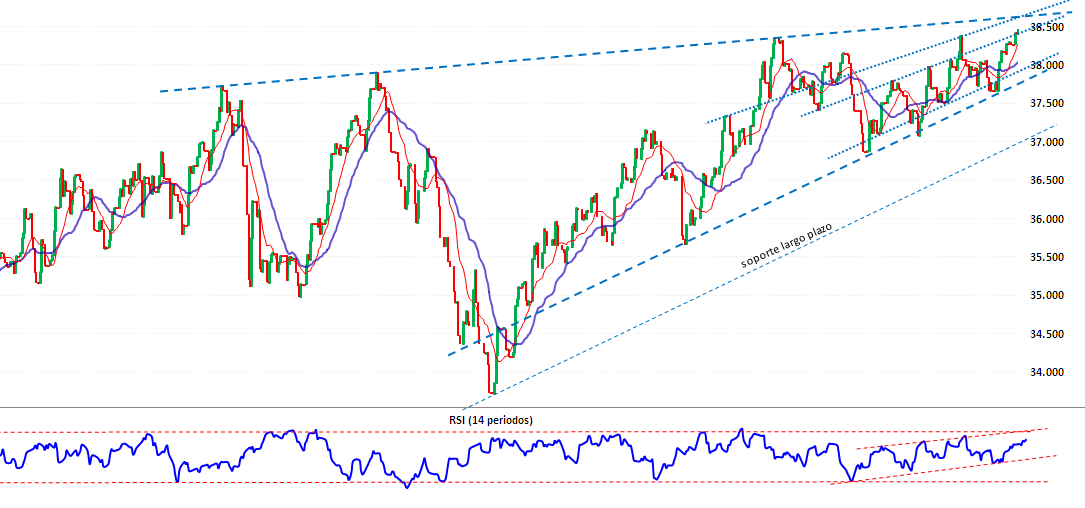The width and height of the screenshot is (1085, 508).
Task: Click the 37.000 price axis label
Action: 1046,142
